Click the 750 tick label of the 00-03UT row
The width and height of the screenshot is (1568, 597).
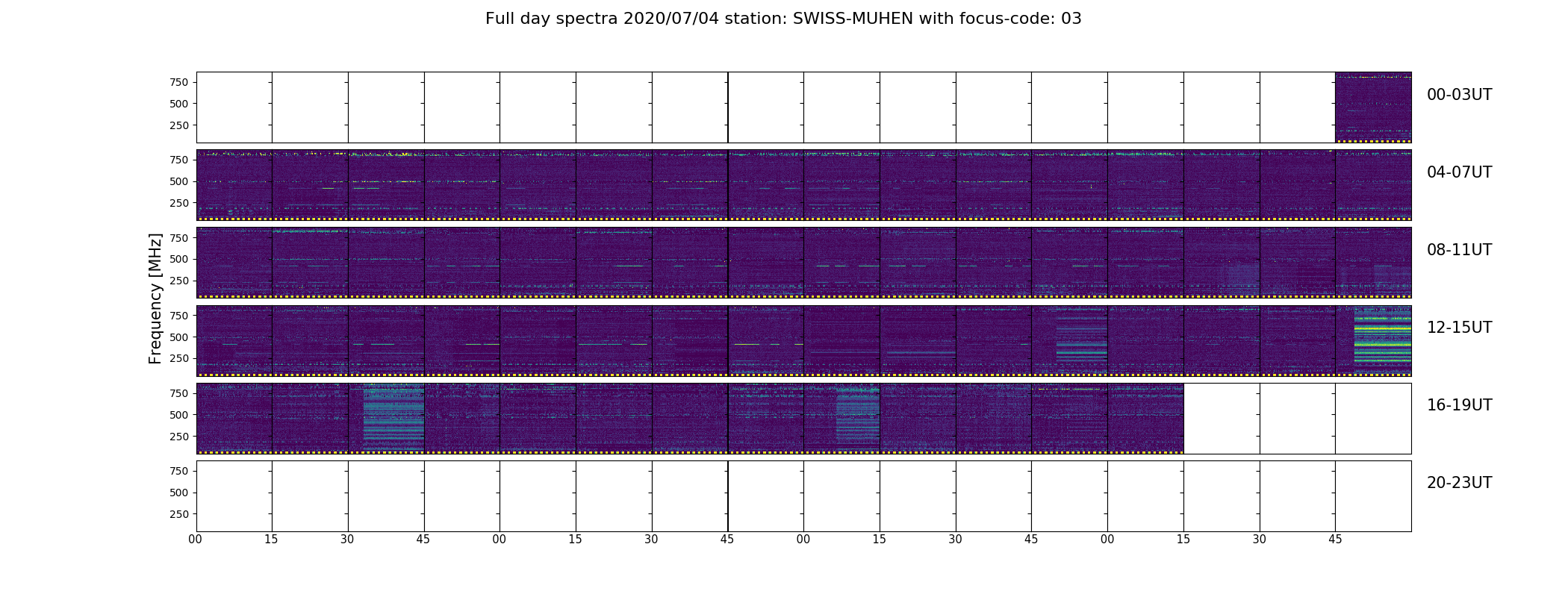click(x=179, y=82)
